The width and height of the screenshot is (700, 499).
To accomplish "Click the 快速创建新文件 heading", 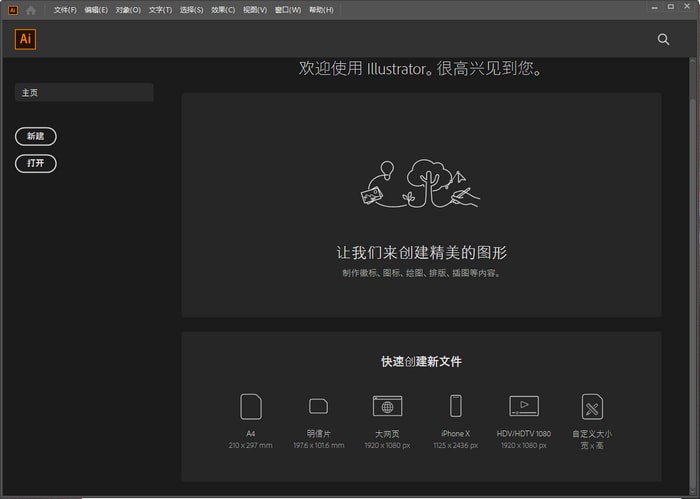I will (421, 362).
